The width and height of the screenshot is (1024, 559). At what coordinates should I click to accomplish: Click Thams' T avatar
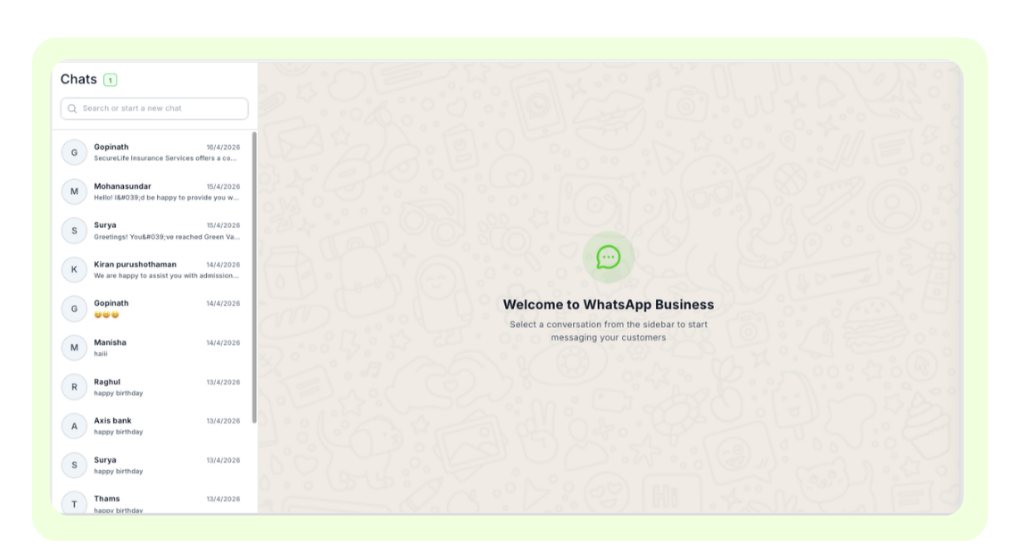click(74, 503)
